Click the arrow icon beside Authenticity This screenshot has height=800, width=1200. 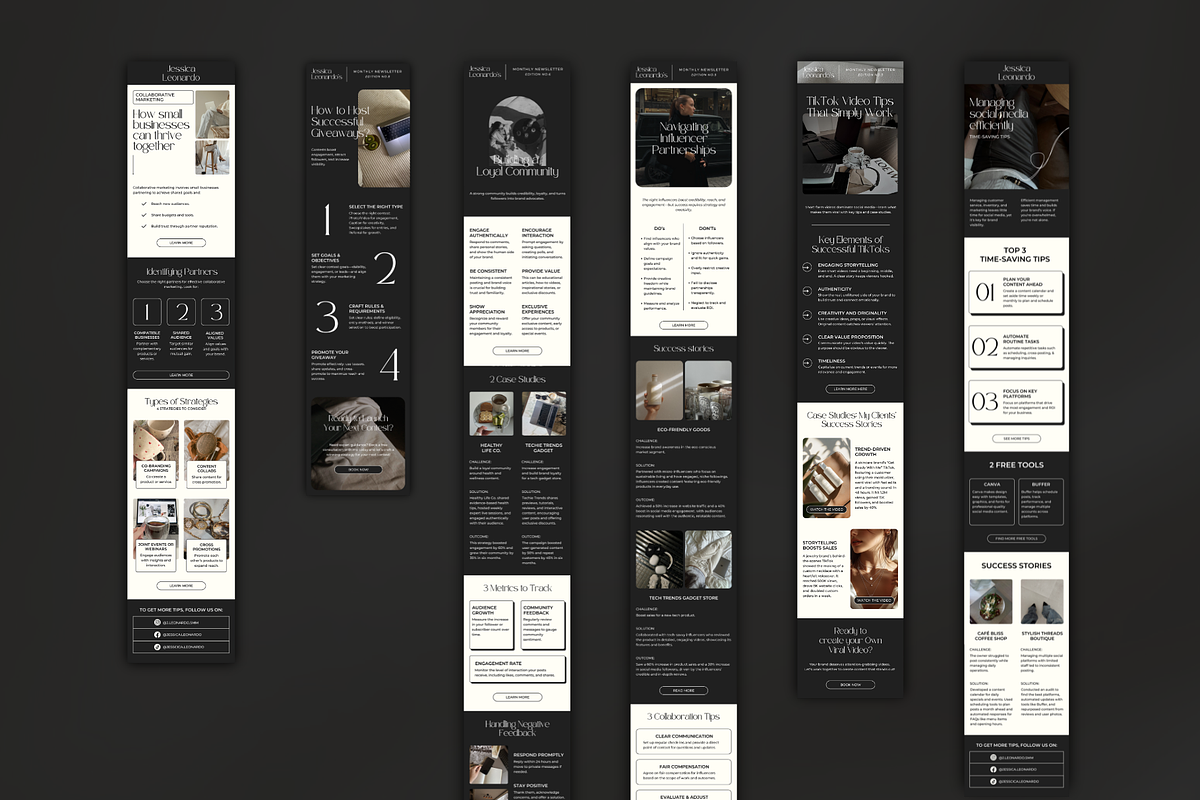tap(807, 292)
